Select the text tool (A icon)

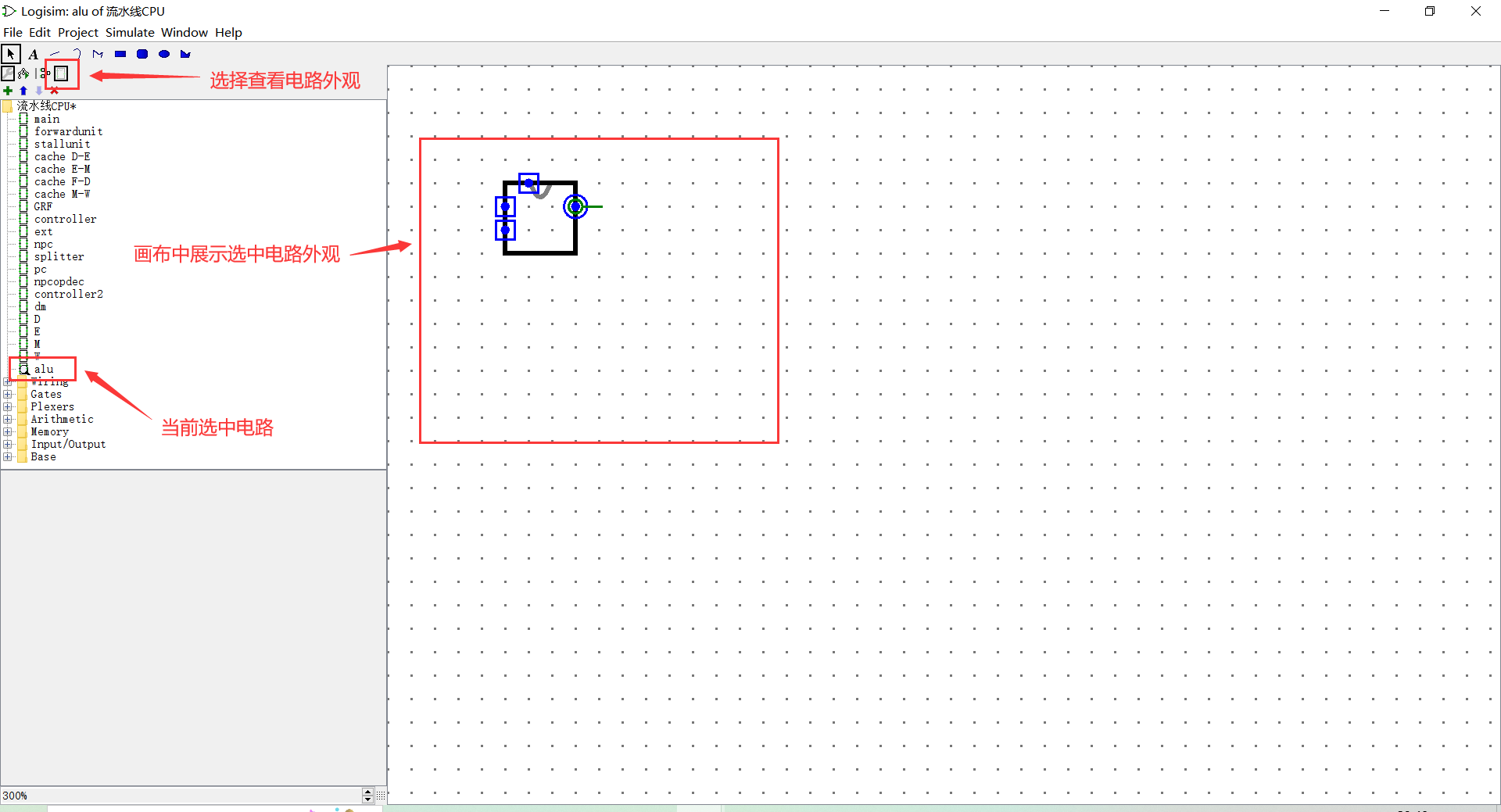pos(33,54)
